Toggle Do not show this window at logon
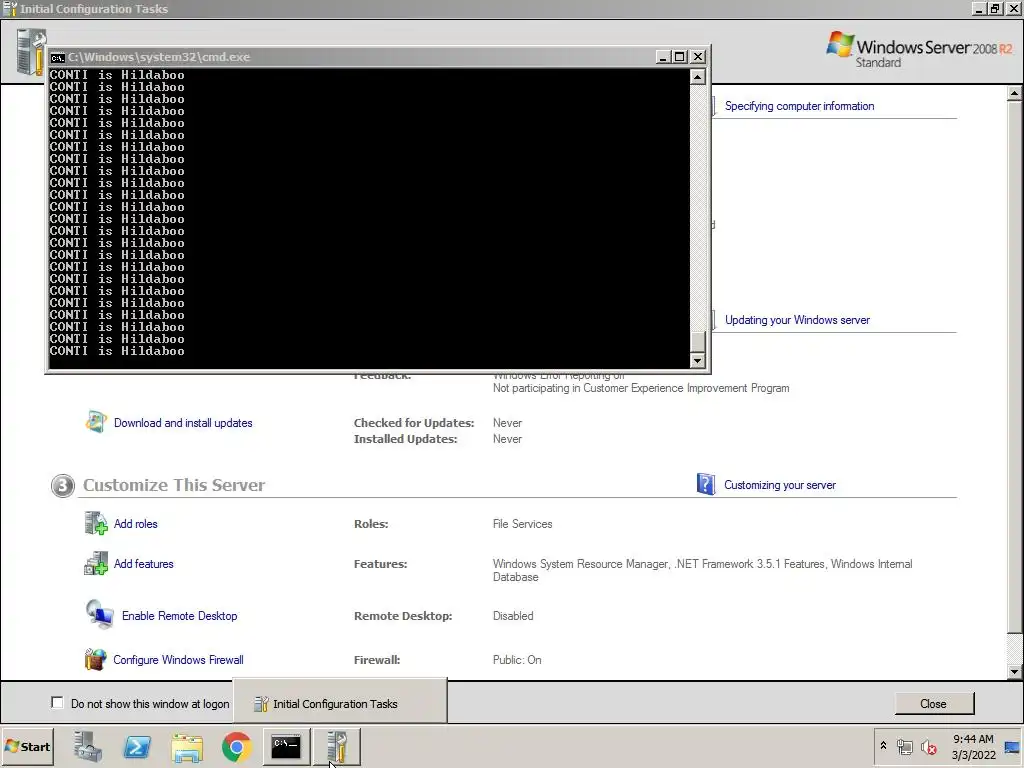1024x768 pixels. point(57,703)
